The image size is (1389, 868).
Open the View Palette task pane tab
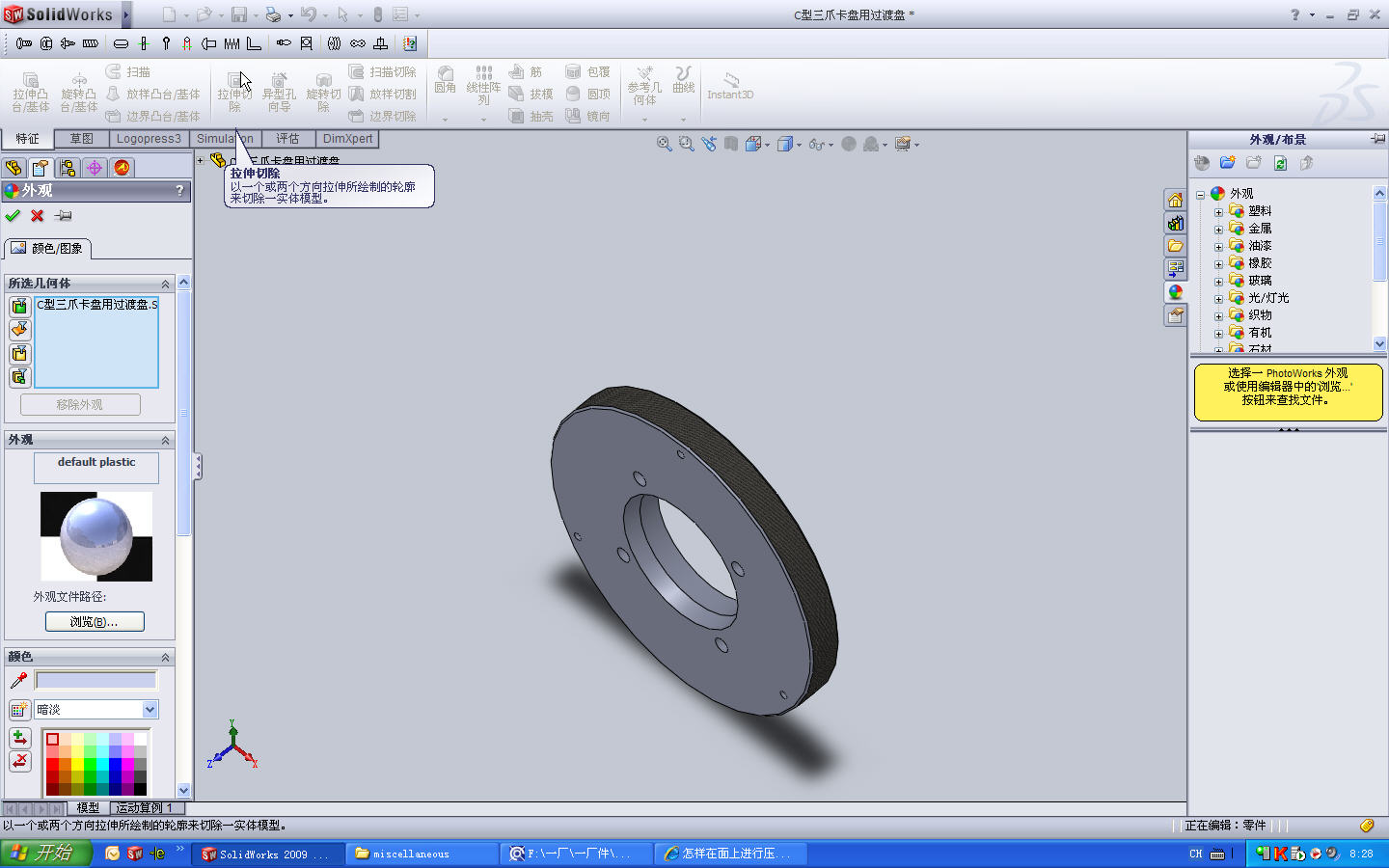(x=1175, y=269)
